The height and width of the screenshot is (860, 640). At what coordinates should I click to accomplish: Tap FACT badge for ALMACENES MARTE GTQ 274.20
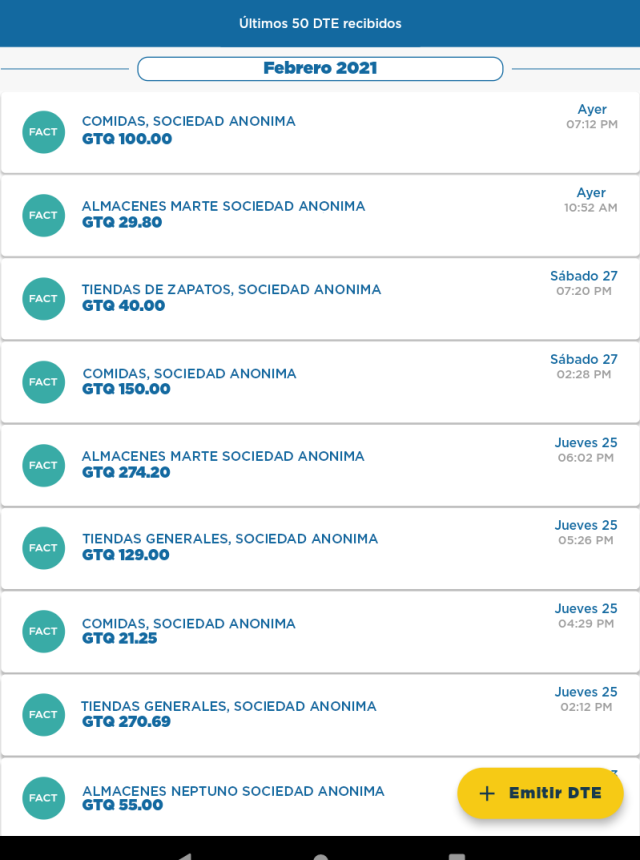coord(44,465)
